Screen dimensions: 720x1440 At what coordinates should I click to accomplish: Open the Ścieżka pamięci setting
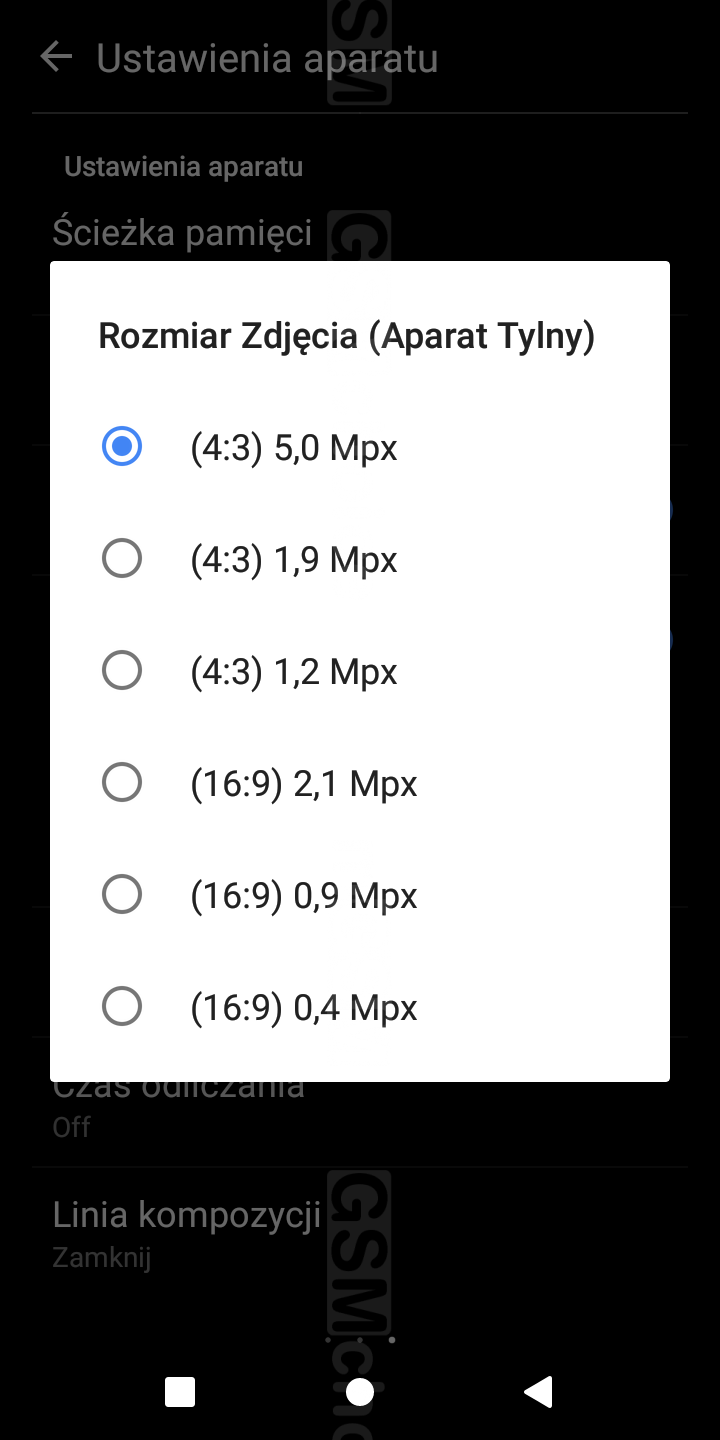[182, 233]
